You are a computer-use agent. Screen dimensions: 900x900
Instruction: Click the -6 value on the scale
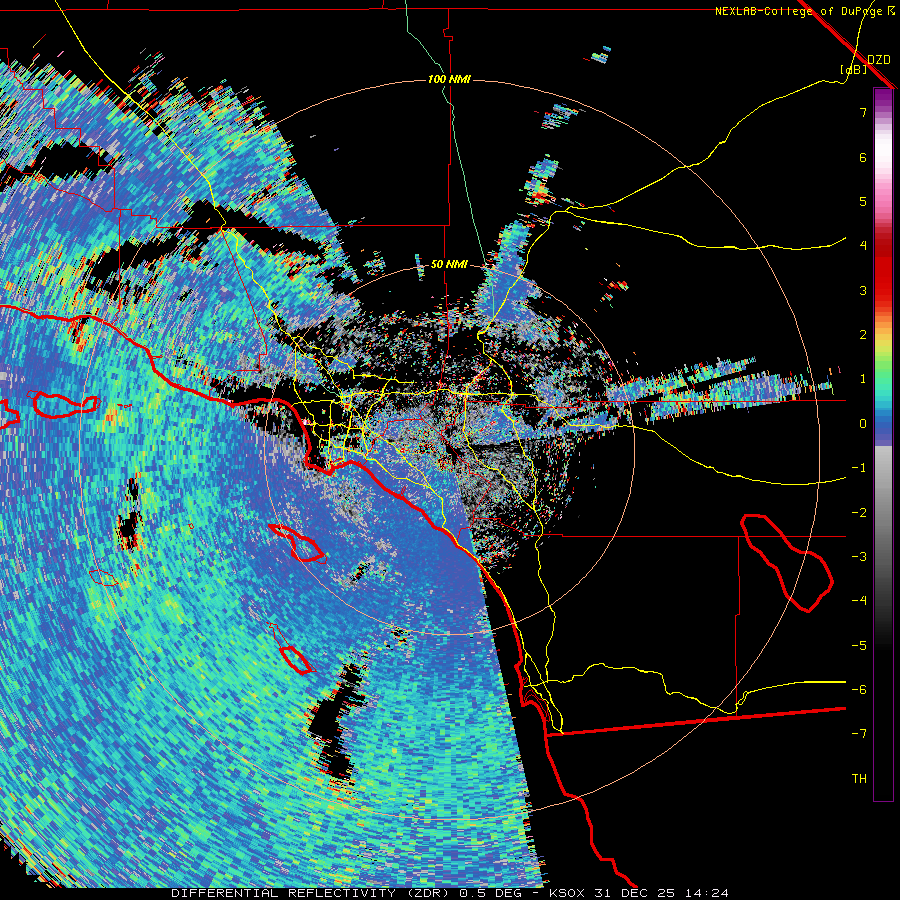tap(859, 690)
